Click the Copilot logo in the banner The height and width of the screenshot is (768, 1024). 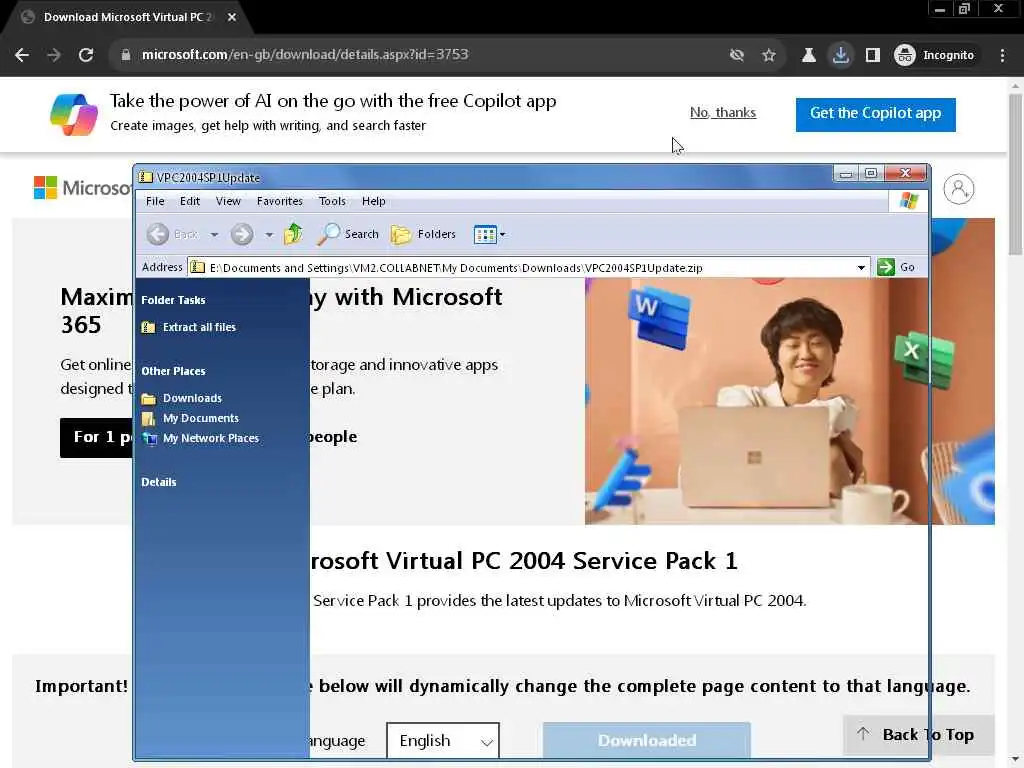74,114
